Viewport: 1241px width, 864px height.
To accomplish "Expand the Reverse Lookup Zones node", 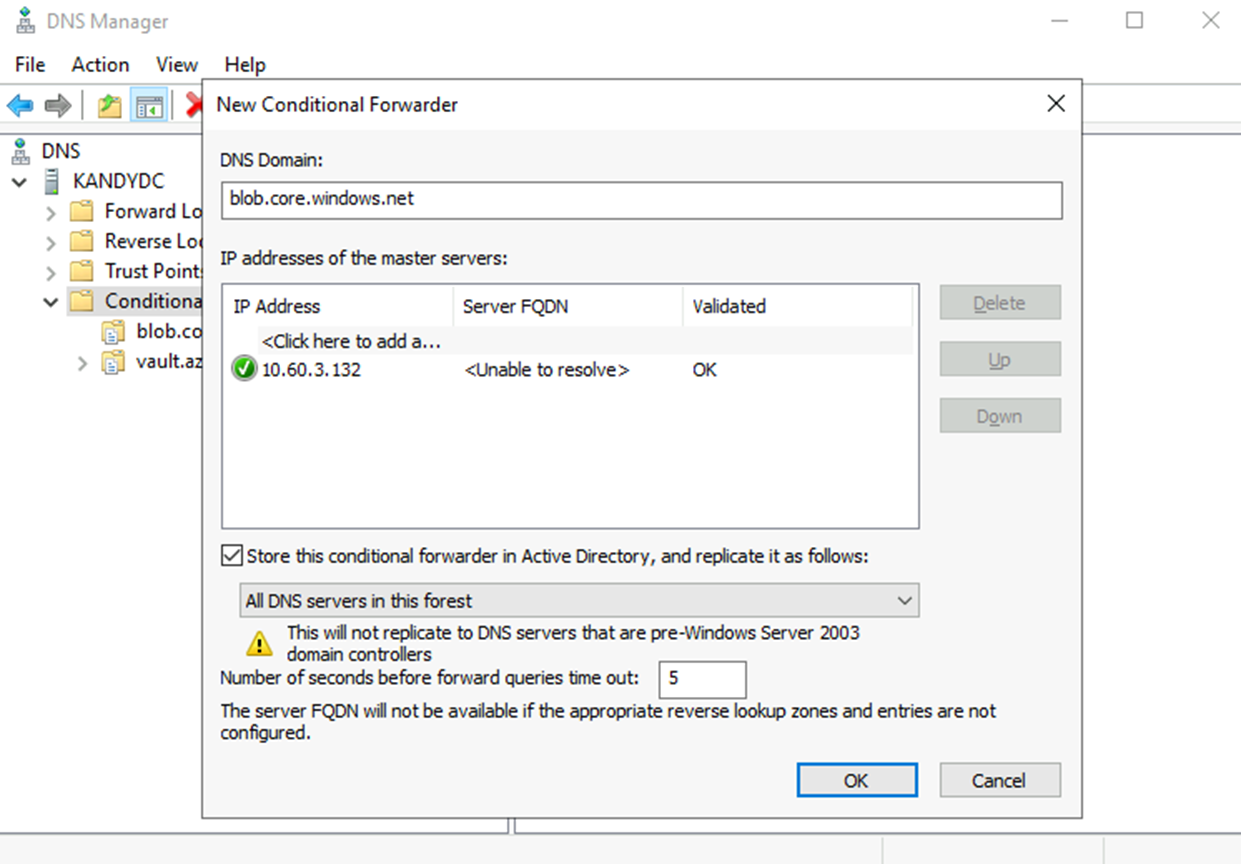I will tap(51, 242).
